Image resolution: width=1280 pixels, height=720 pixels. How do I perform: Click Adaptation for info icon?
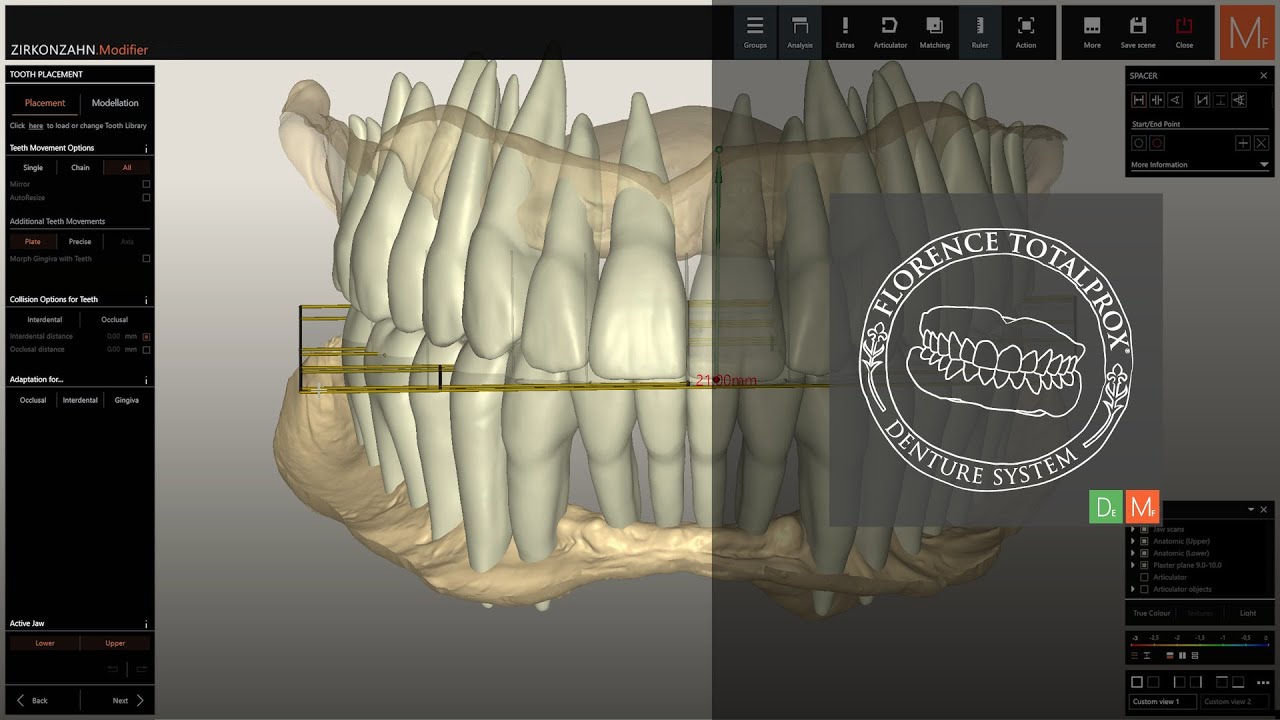146,380
